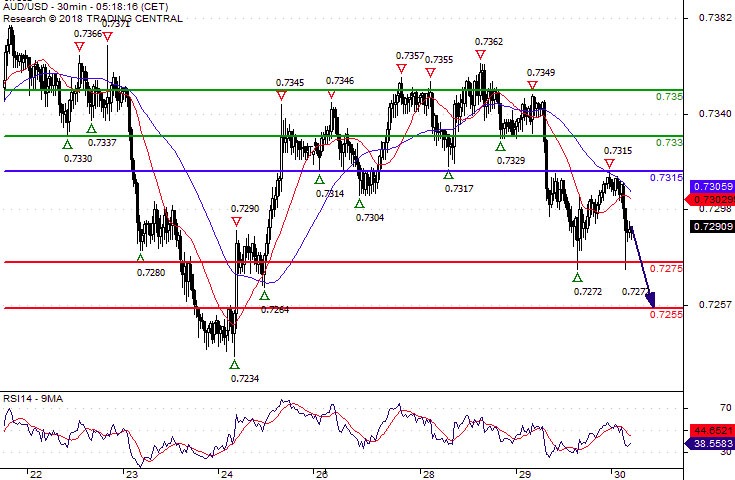Click the red triangle beneath the 0.7349 label
Screen dimensions: 735x480
pyautogui.click(x=532, y=85)
